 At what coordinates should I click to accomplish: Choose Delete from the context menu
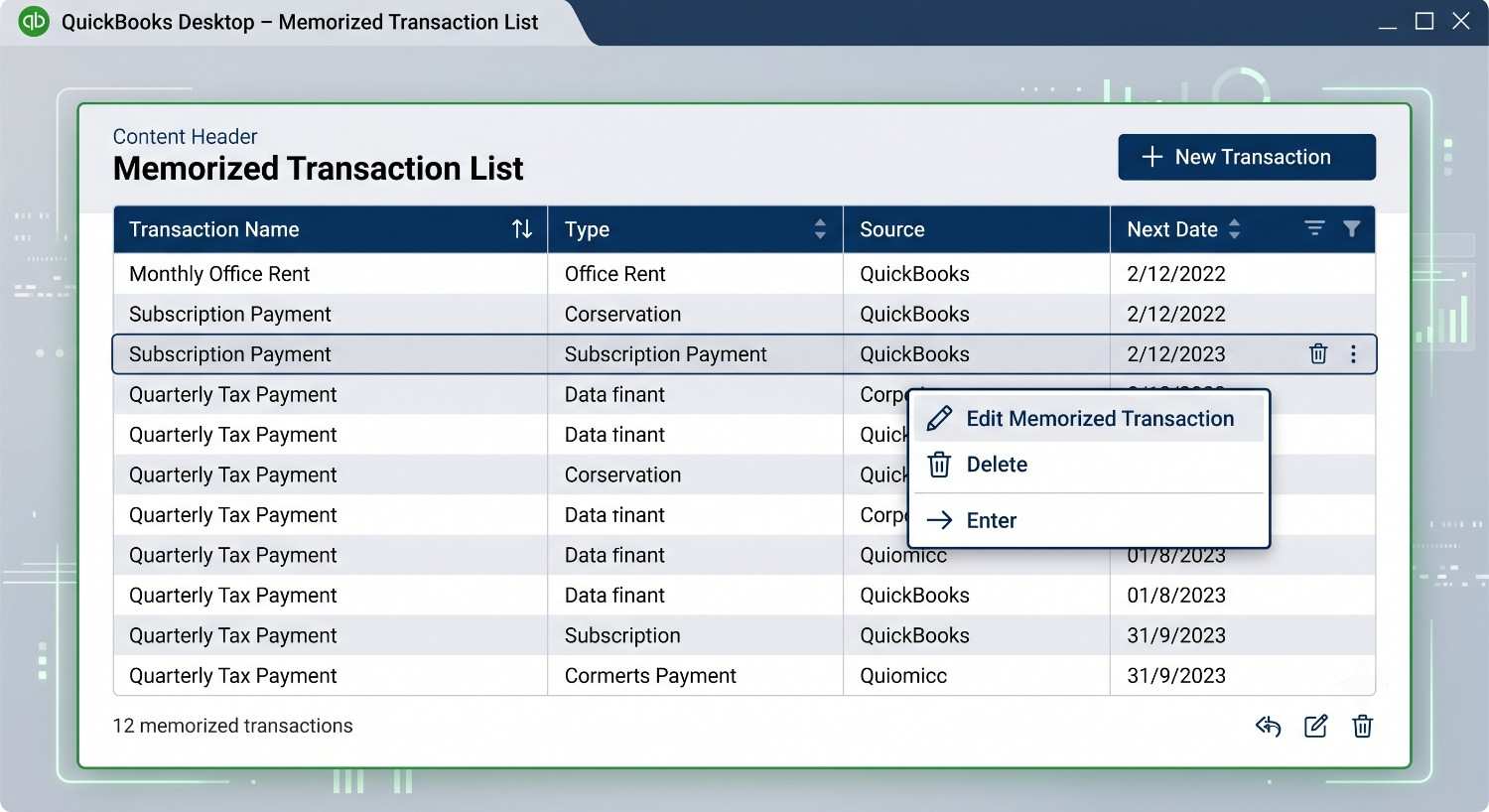pyautogui.click(x=1089, y=465)
